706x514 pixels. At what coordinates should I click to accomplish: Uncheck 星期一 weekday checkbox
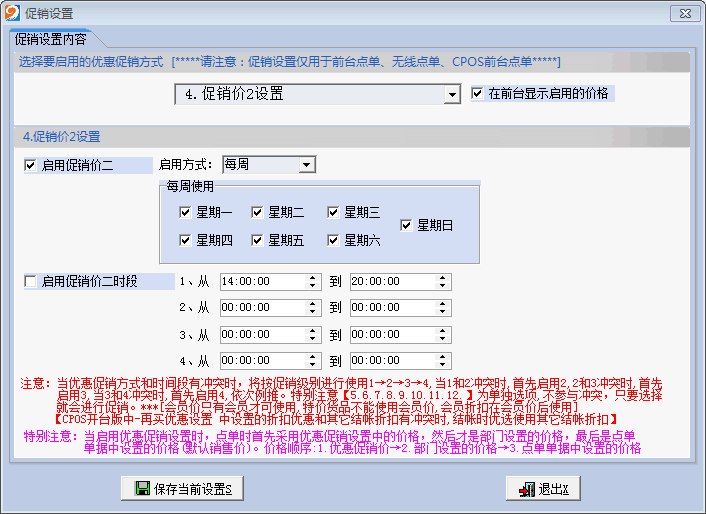[x=185, y=212]
